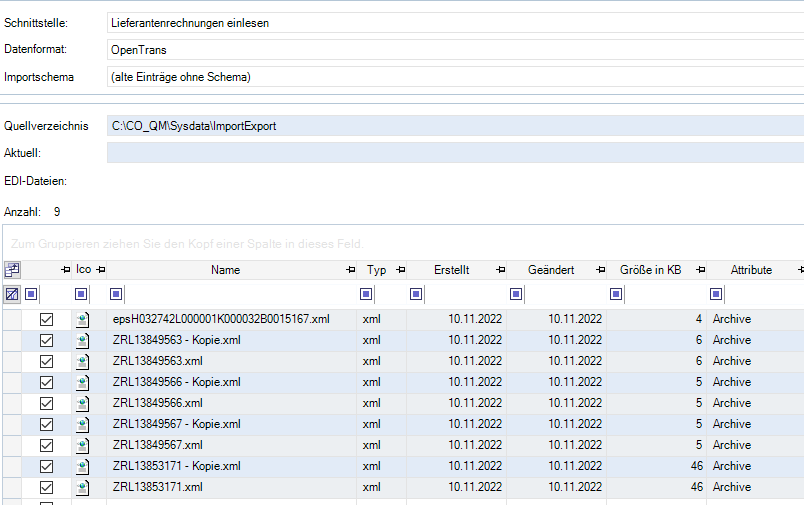The height and width of the screenshot is (505, 804).
Task: Click file icon of ZRL13849563.xml row
Action: click(x=84, y=361)
